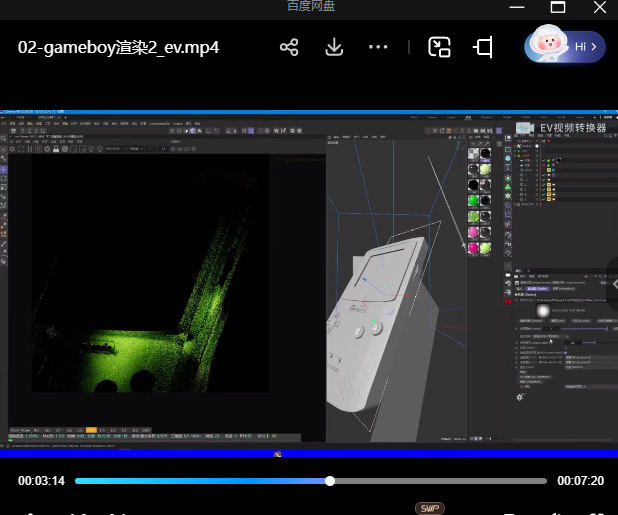Click the gear icon in the video's lower-right panel
618x515 pixels.
click(520, 397)
